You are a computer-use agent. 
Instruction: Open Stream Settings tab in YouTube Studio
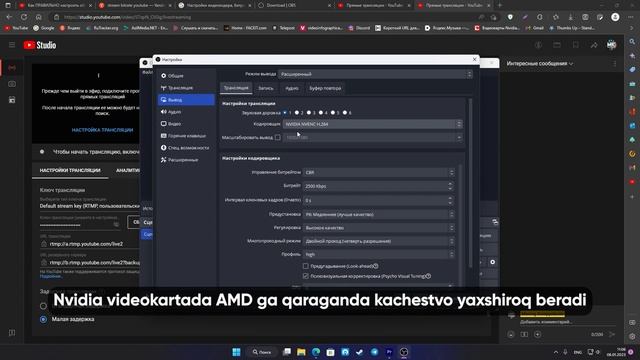[x=70, y=171]
